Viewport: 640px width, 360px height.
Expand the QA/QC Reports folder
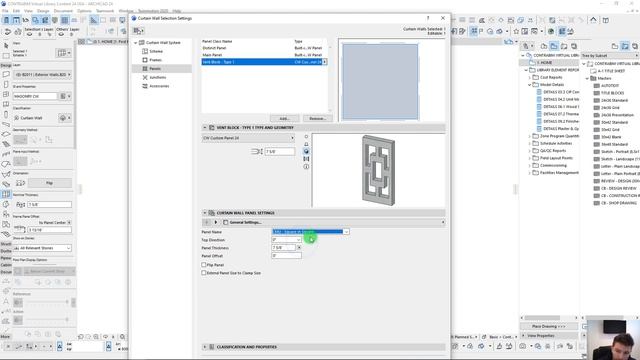pos(529,151)
